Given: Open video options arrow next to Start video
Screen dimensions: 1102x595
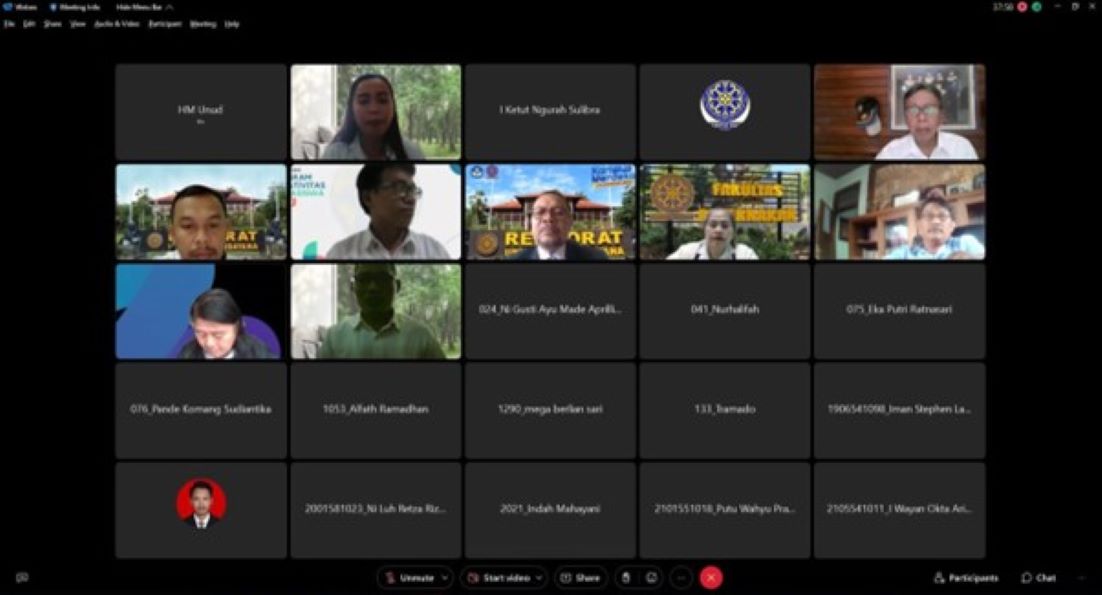Looking at the screenshot, I should [x=539, y=578].
